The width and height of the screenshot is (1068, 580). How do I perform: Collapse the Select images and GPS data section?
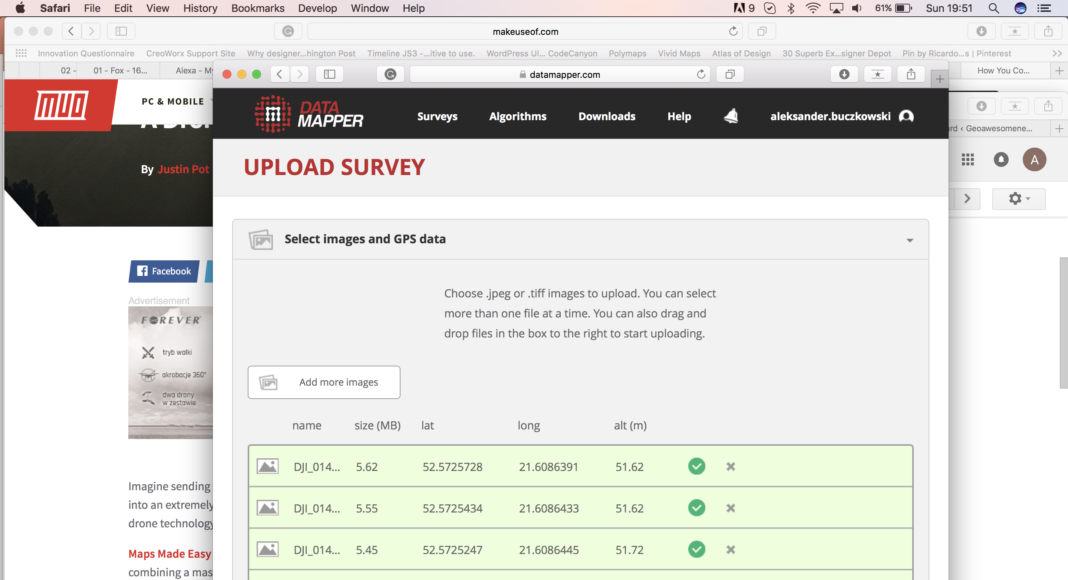(x=909, y=240)
